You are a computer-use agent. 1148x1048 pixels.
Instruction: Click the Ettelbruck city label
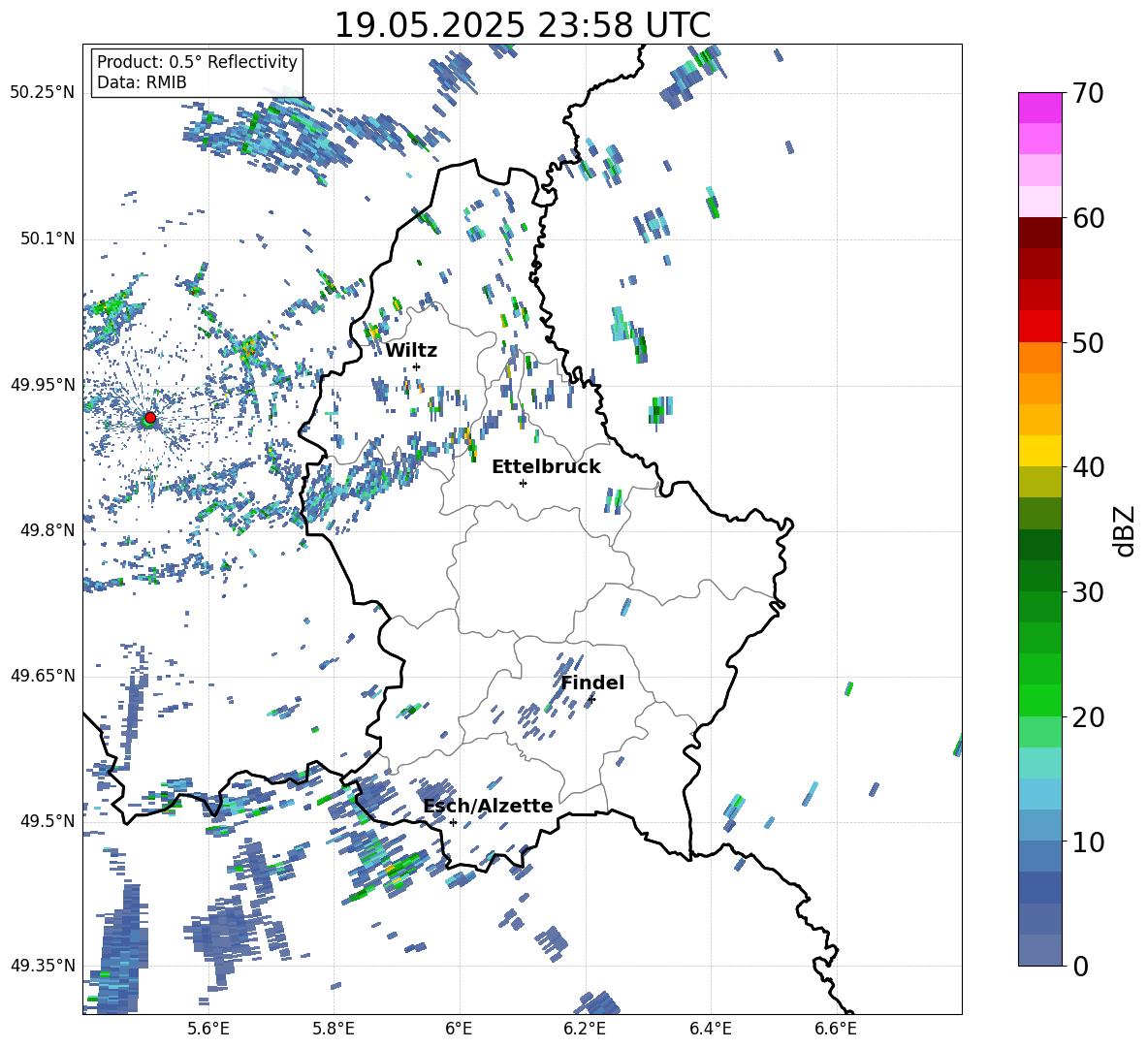[x=546, y=467]
